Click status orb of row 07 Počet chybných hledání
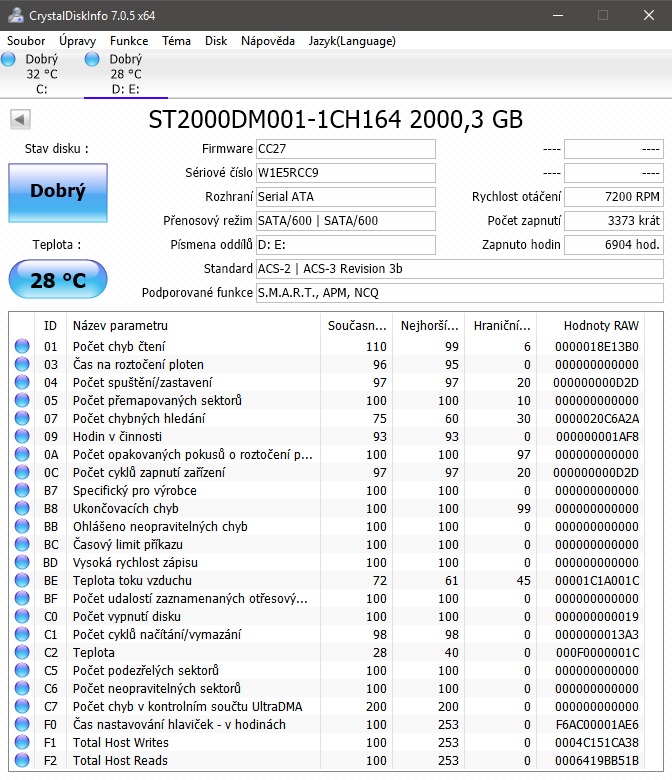Viewport: 672px width, 780px height. pos(22,418)
